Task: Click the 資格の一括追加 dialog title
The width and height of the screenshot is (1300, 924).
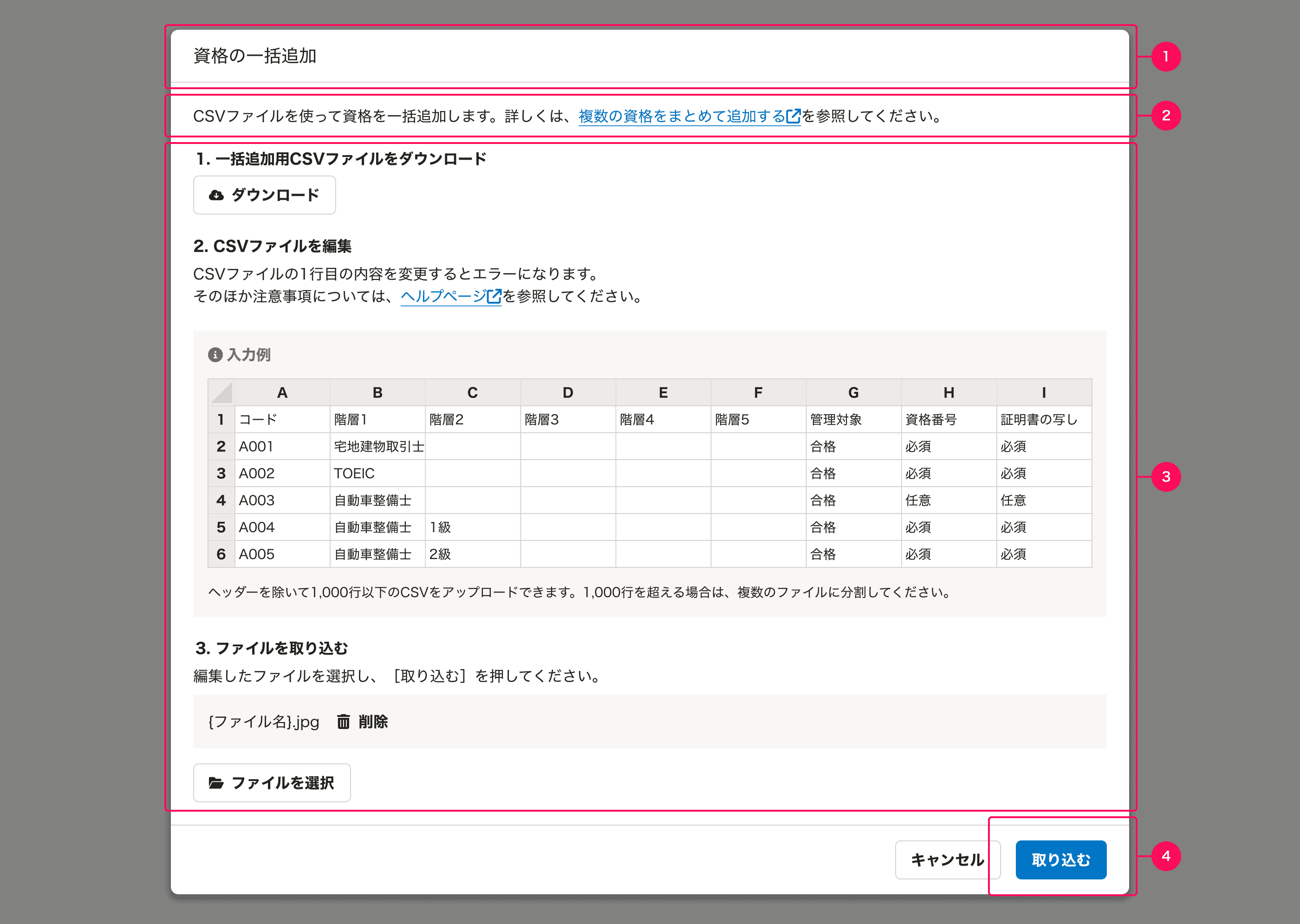Action: pyautogui.click(x=255, y=56)
